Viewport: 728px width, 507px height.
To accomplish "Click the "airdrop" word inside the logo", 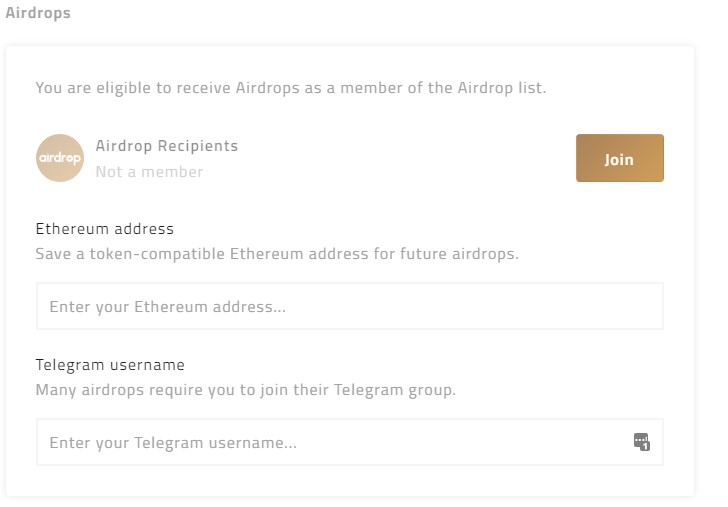I will (x=60, y=159).
